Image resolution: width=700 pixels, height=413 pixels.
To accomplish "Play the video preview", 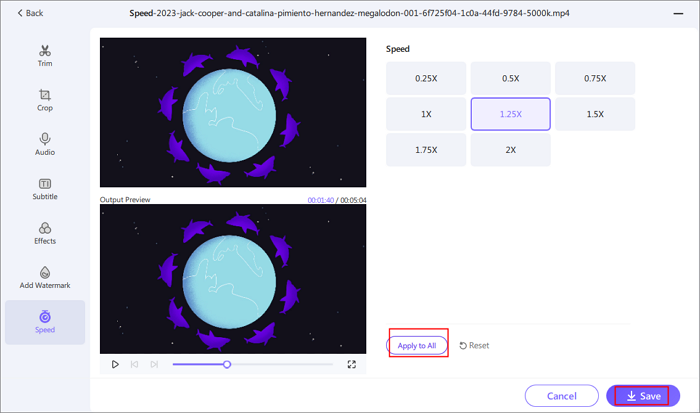I will 115,365.
